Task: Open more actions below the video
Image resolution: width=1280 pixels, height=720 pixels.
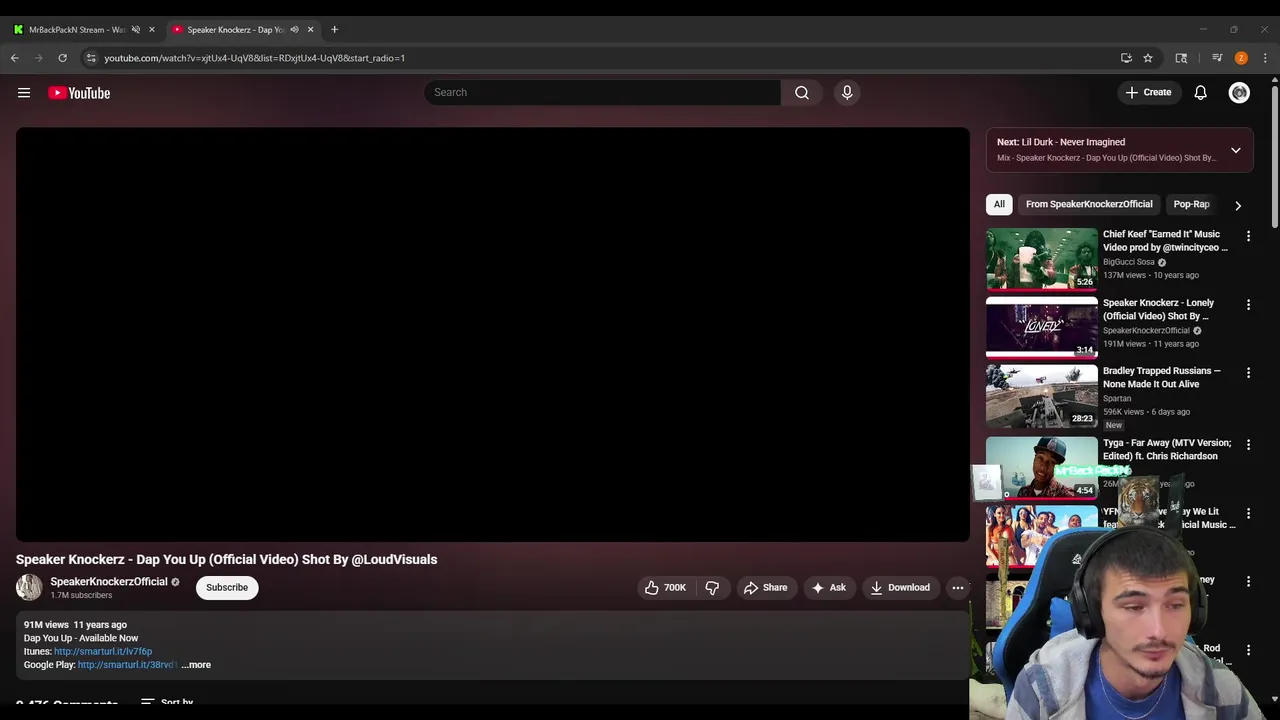Action: (957, 587)
